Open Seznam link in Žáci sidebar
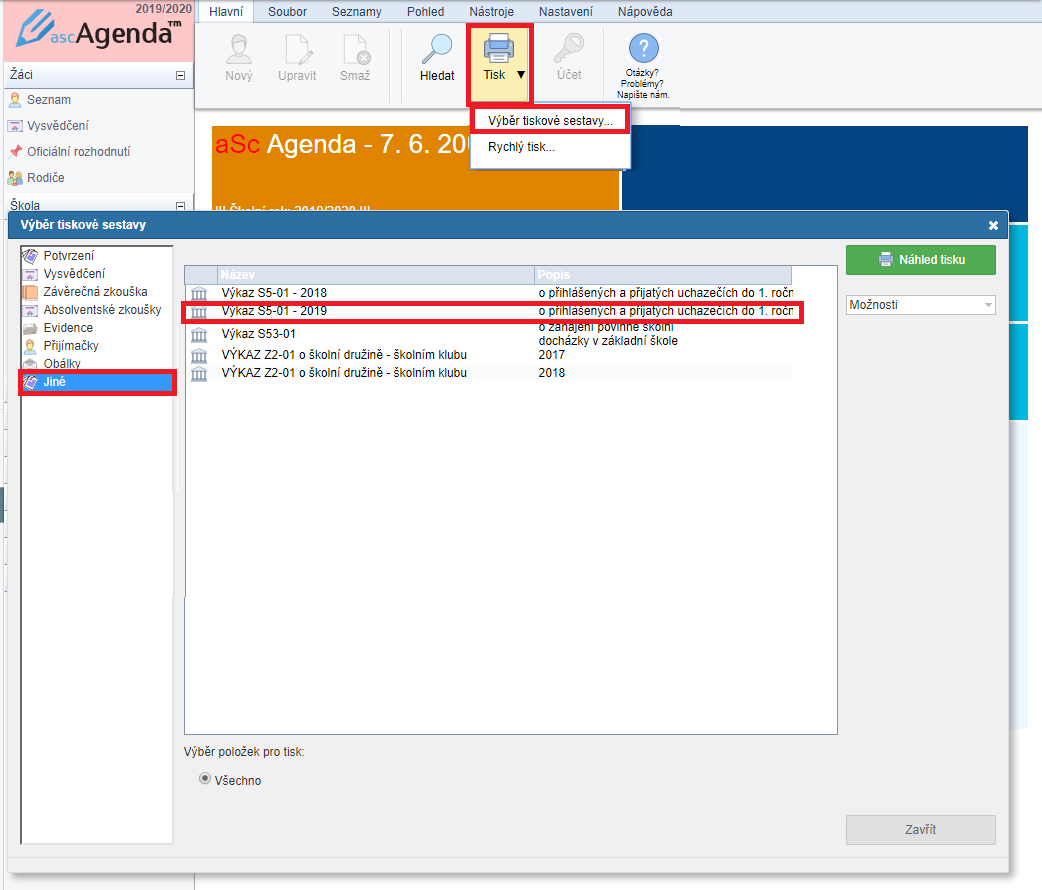1042x890 pixels. (x=49, y=100)
